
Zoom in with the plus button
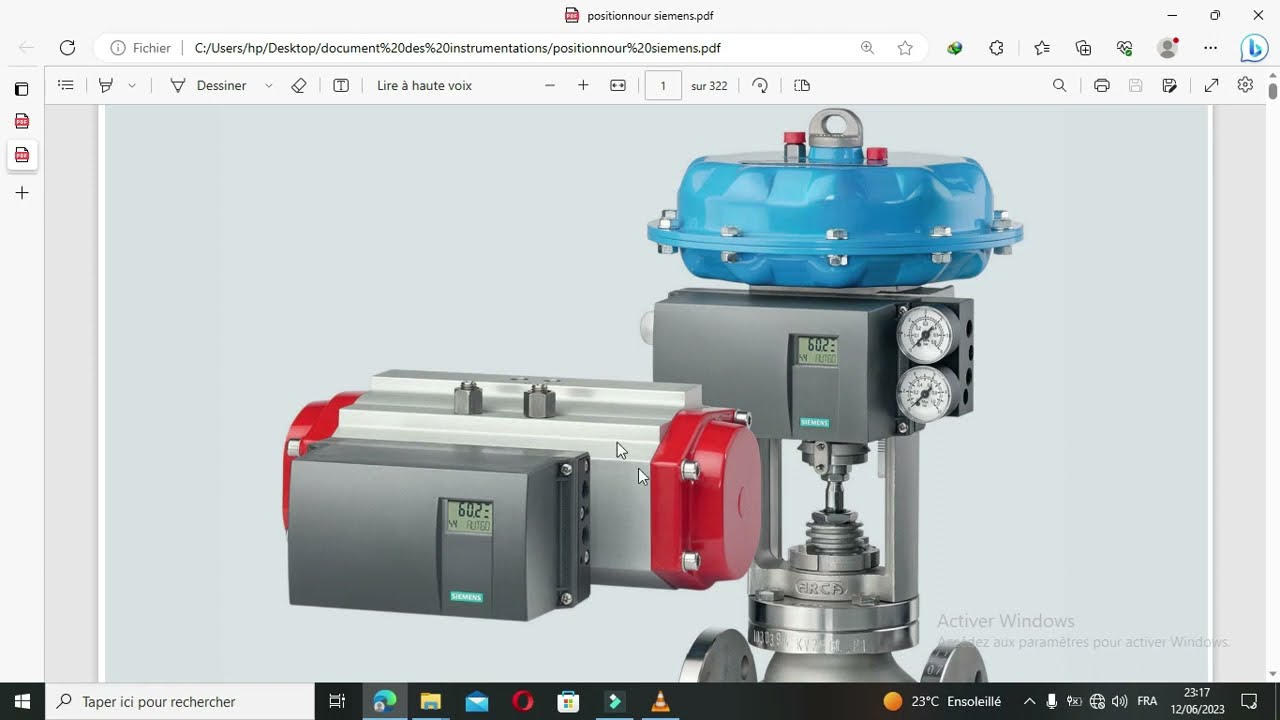tap(583, 86)
